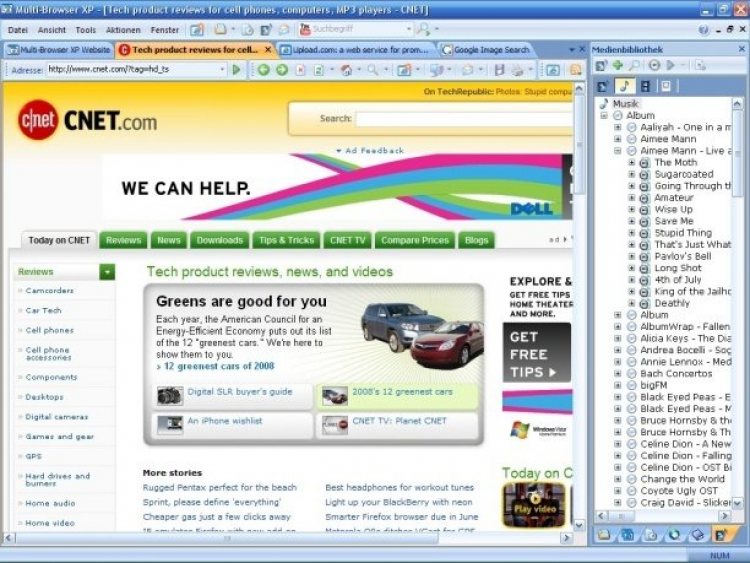750x563 pixels.
Task: Open the CNET Downloads tab
Action: coord(220,240)
